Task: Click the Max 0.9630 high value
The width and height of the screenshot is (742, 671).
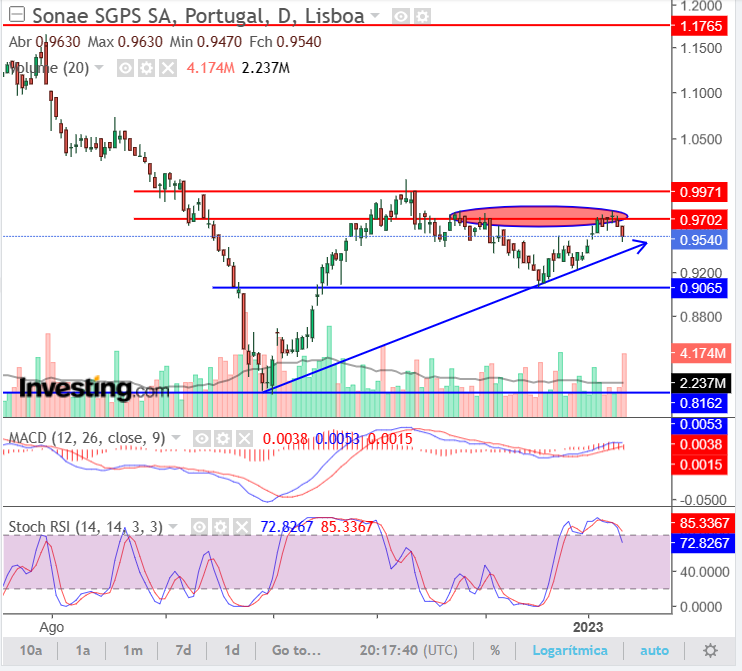Action: [x=125, y=42]
